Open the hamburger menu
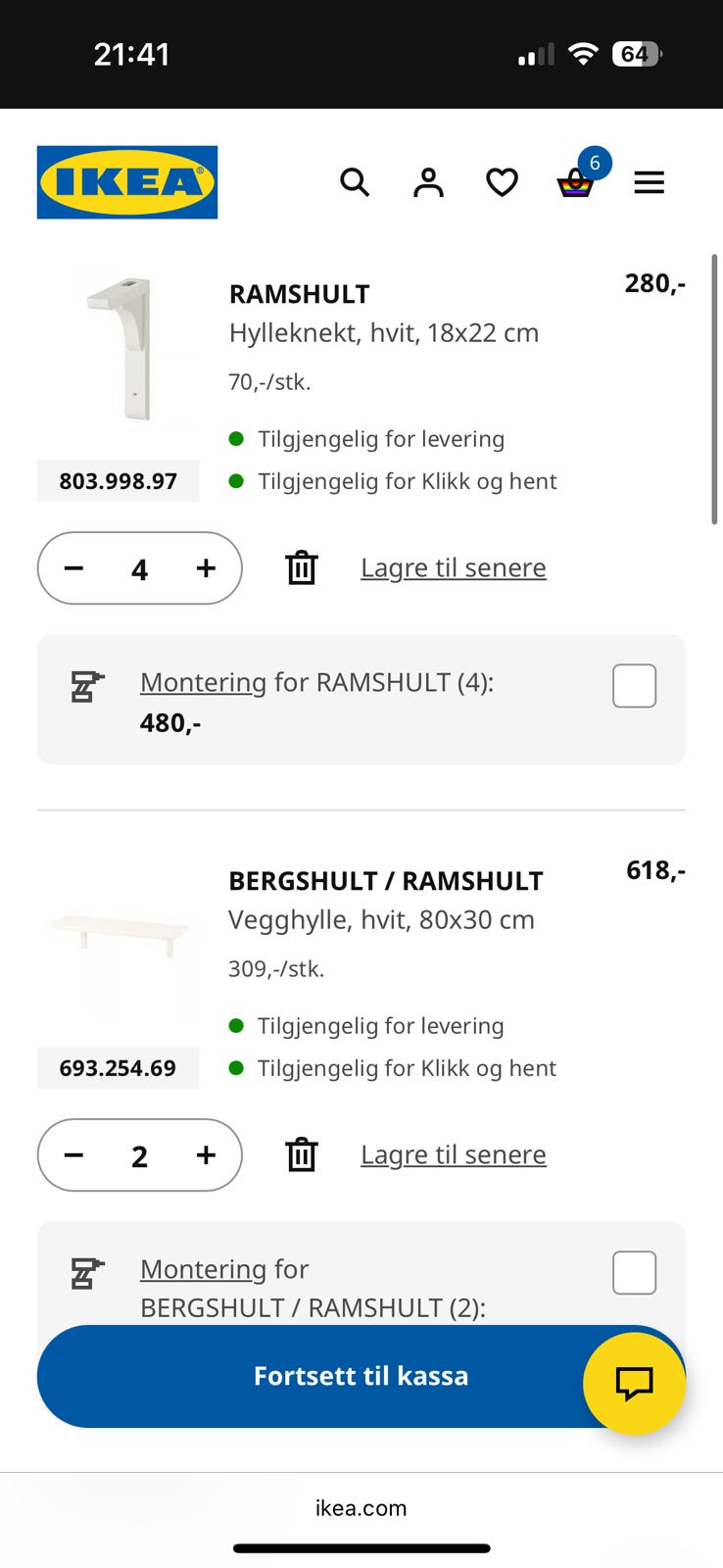The width and height of the screenshot is (723, 1568). tap(649, 182)
